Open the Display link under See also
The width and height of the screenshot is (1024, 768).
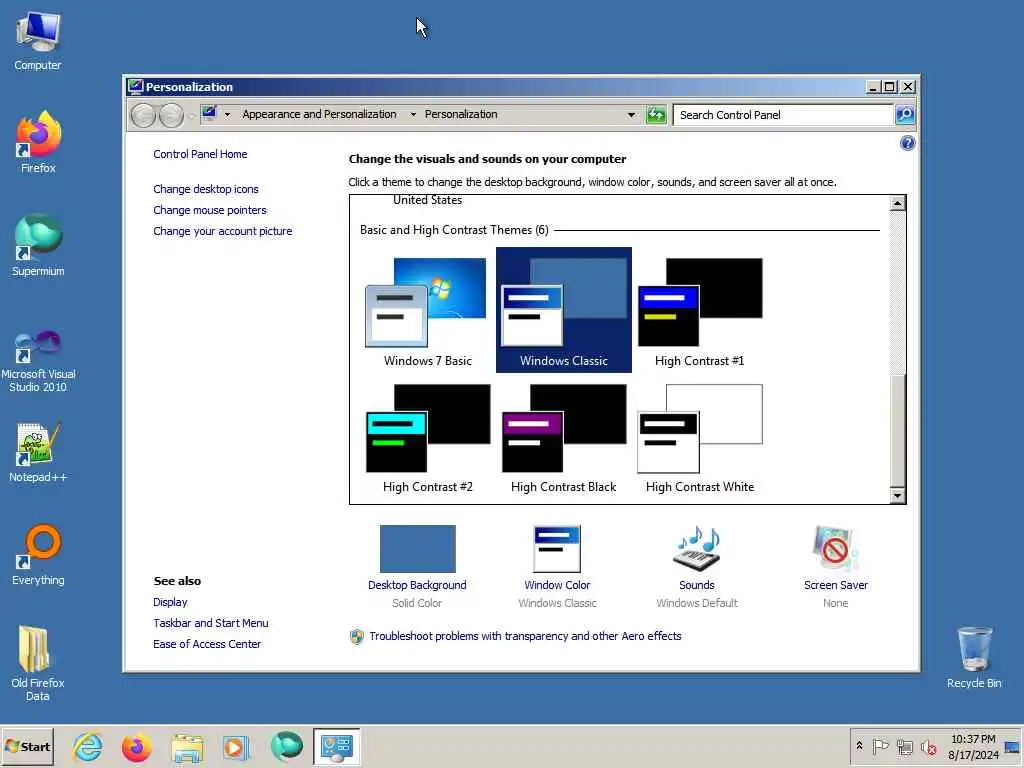pos(170,602)
